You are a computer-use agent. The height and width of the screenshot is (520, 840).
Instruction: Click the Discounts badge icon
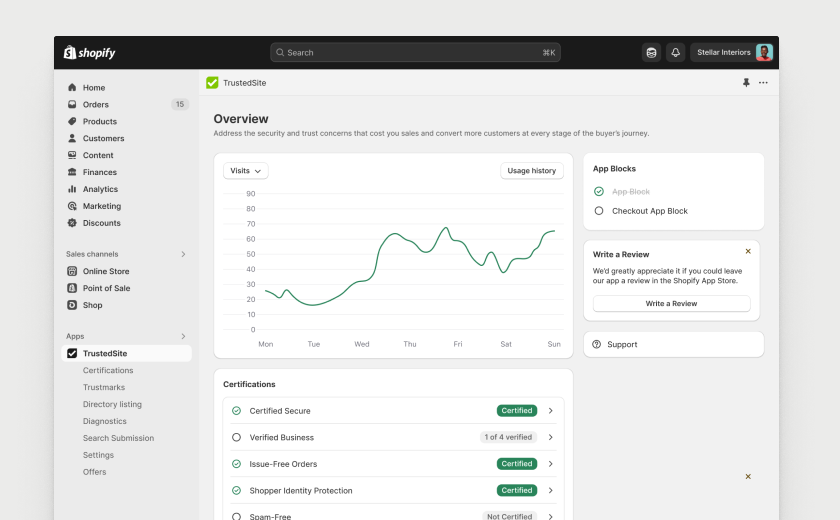[x=72, y=223]
